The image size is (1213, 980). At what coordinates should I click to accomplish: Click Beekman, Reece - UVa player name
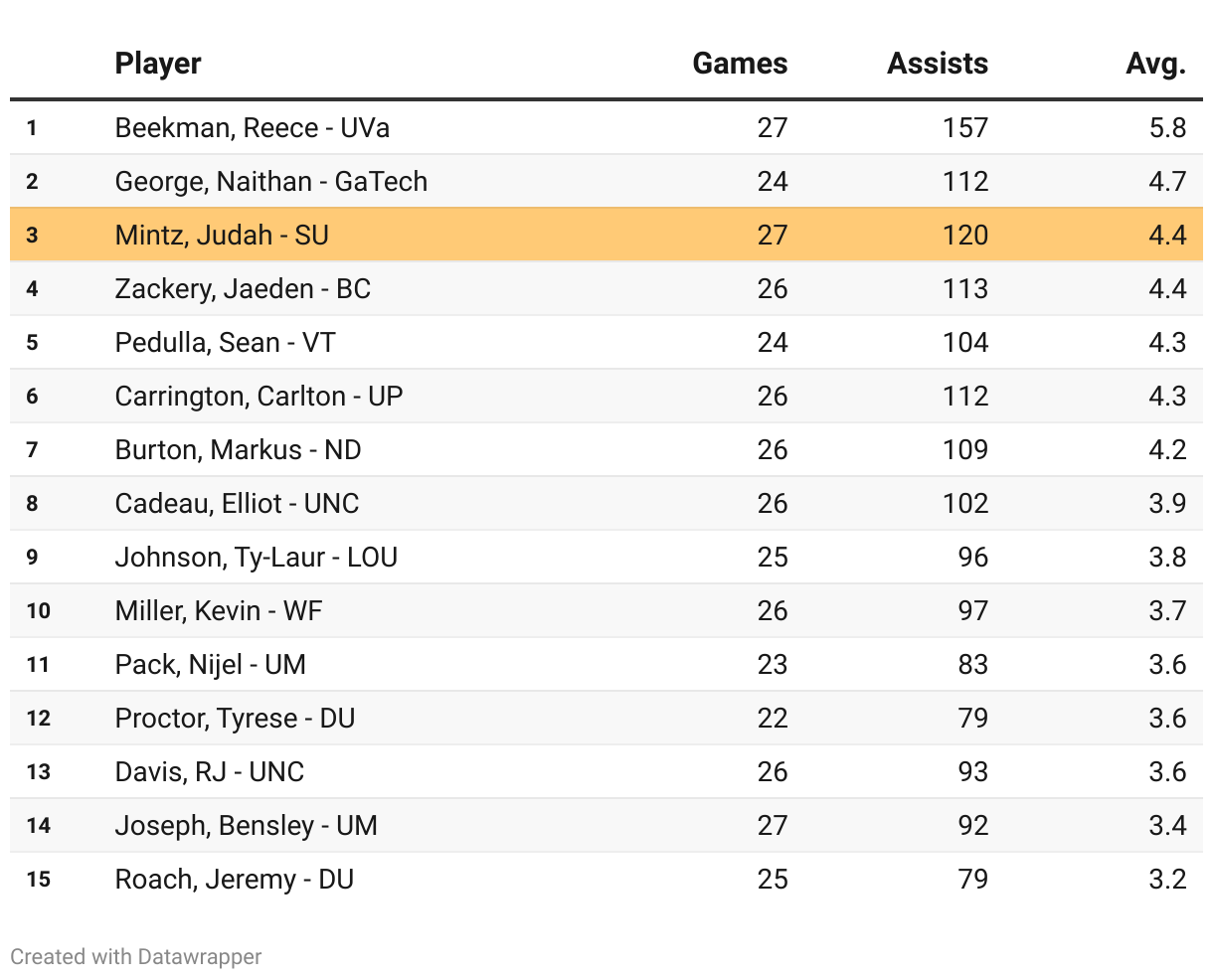(253, 128)
